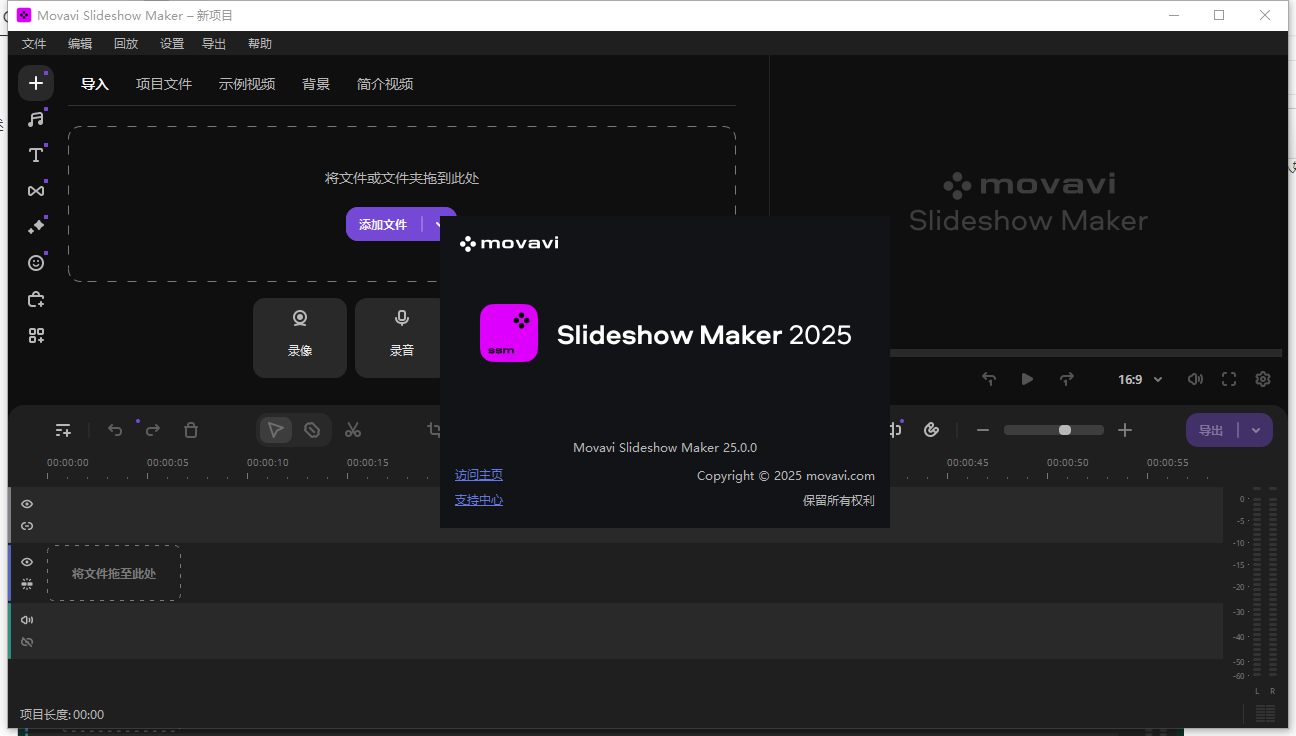Enter fullscreen preview
This screenshot has width=1296, height=736.
(x=1229, y=379)
